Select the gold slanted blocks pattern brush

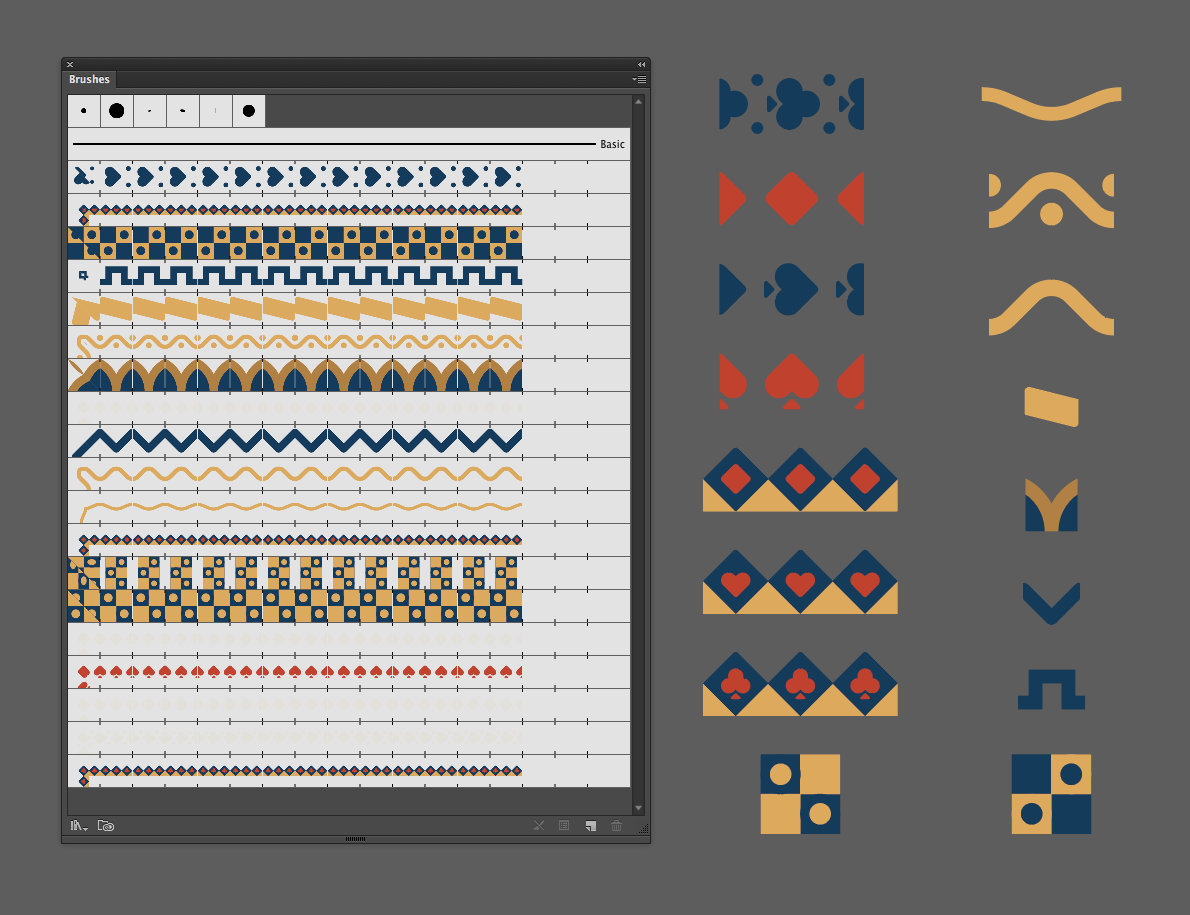tap(349, 309)
